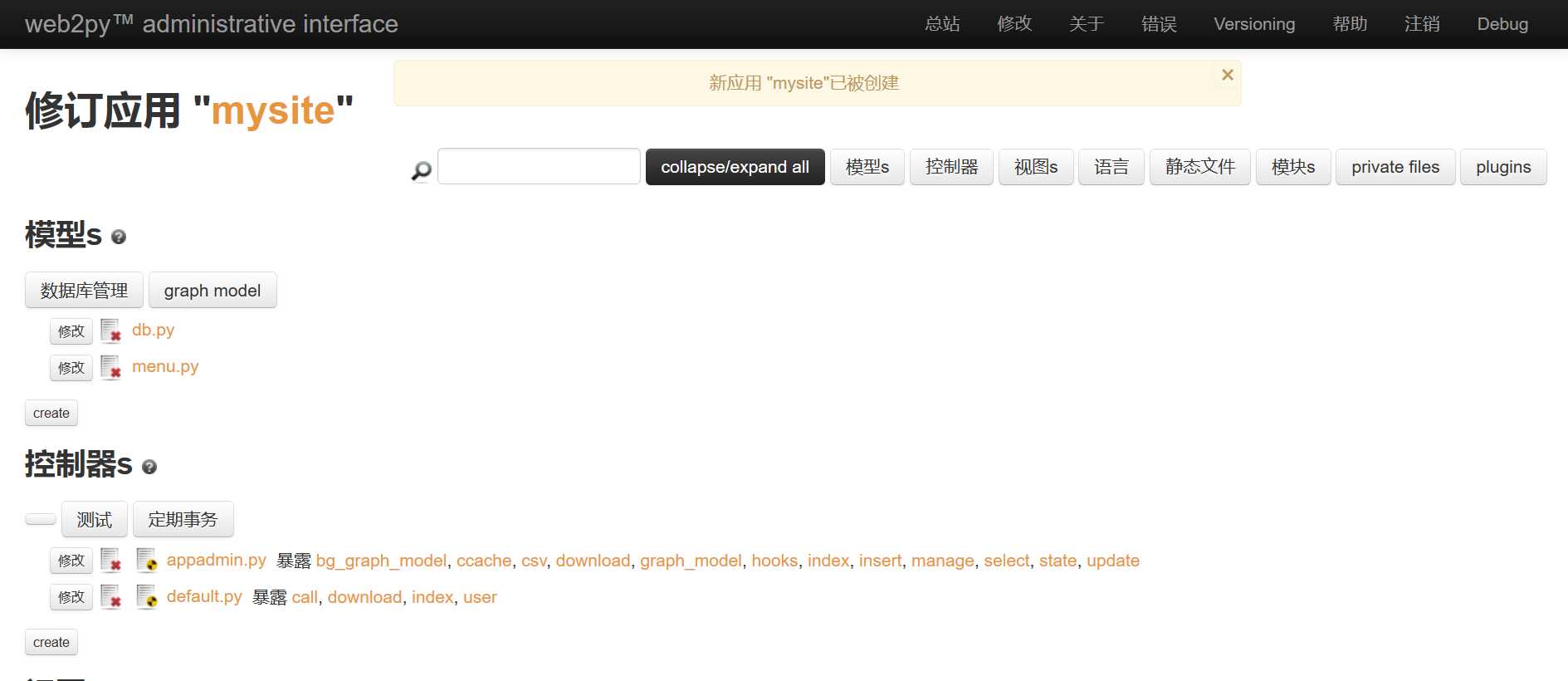The height and width of the screenshot is (681, 1568).
Task: Open update exposed function link
Action: coord(1113,561)
